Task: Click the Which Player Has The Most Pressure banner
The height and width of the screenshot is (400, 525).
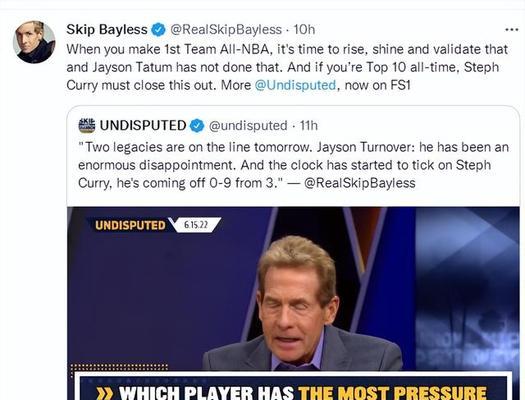Action: coord(293,388)
